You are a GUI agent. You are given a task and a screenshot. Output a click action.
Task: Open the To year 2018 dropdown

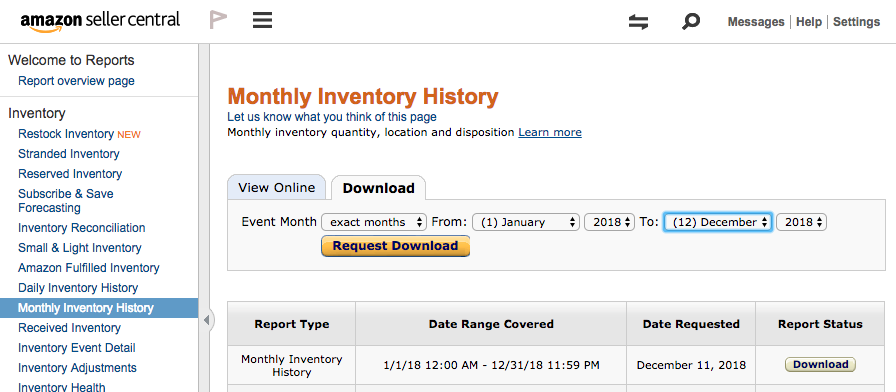pyautogui.click(x=801, y=222)
